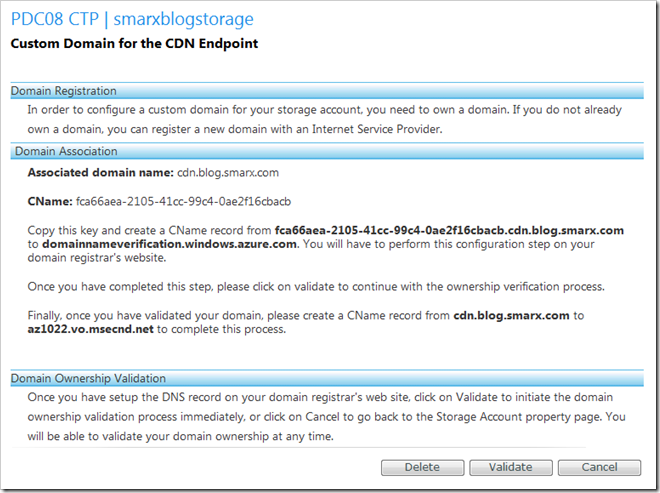Click the Associated domain name label
Image resolution: width=660 pixels, height=493 pixels.
[x=101, y=173]
